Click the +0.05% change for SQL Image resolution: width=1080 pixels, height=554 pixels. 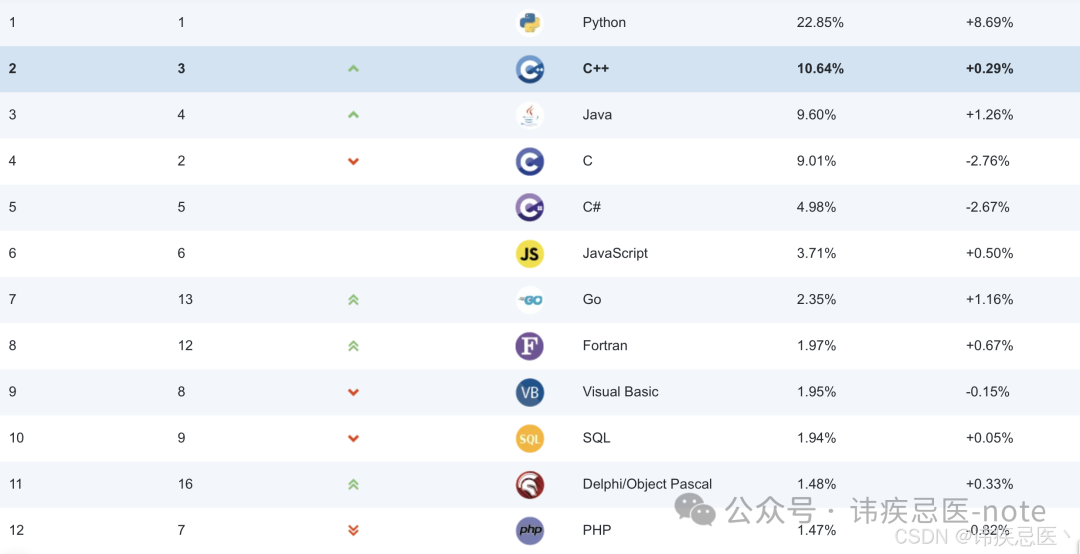pos(989,438)
